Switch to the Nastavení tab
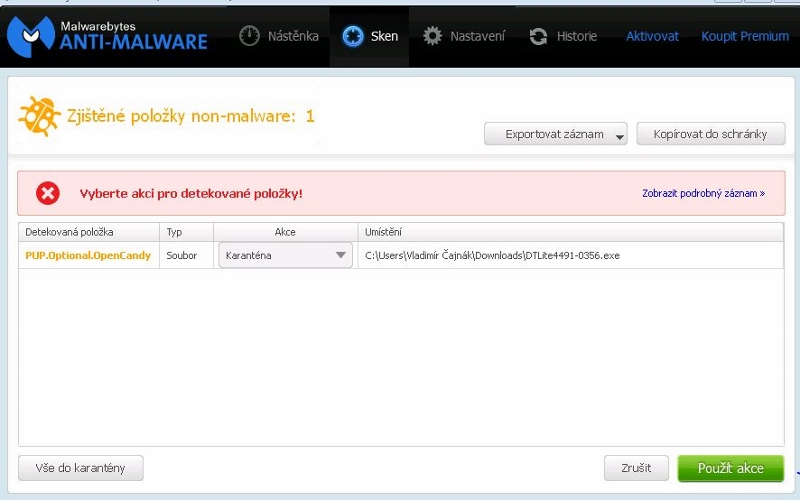Viewport: 800px width, 500px height. (477, 36)
